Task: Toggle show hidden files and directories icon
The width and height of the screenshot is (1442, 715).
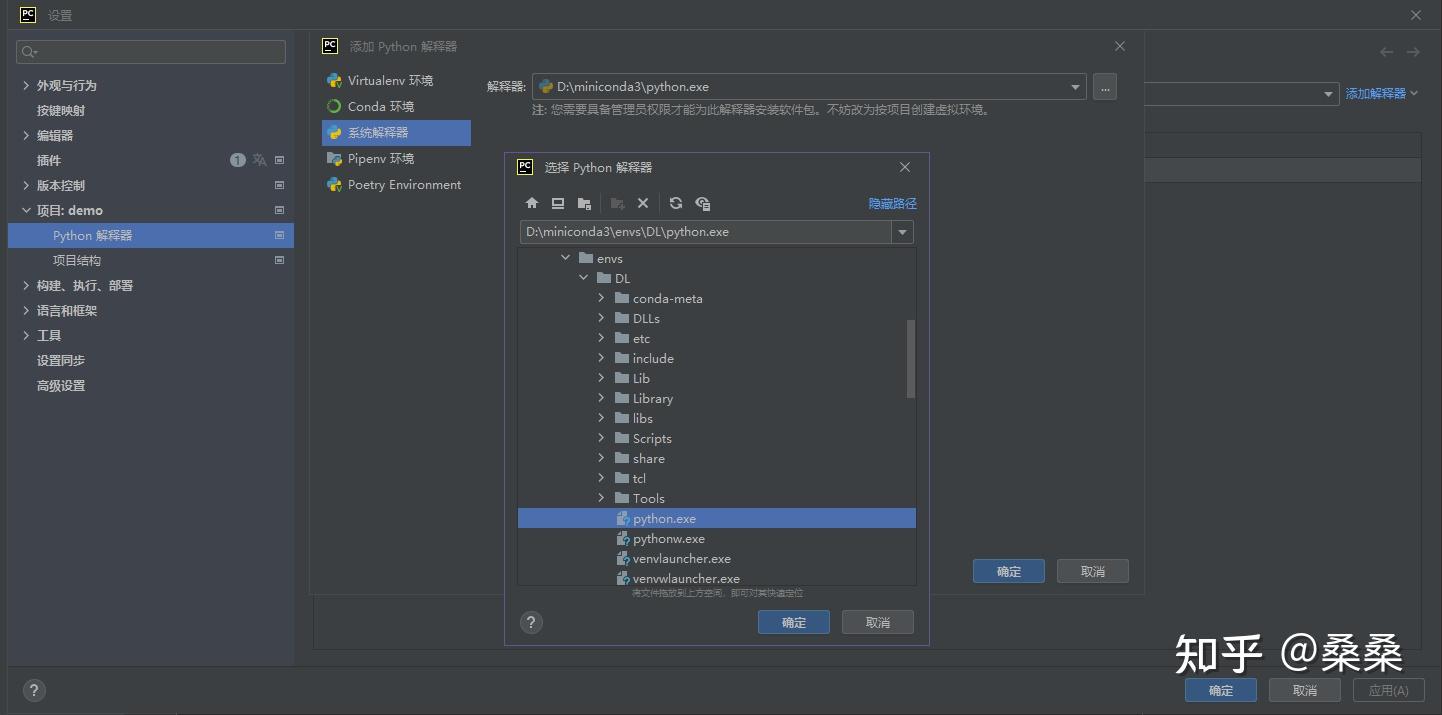Action: (702, 203)
